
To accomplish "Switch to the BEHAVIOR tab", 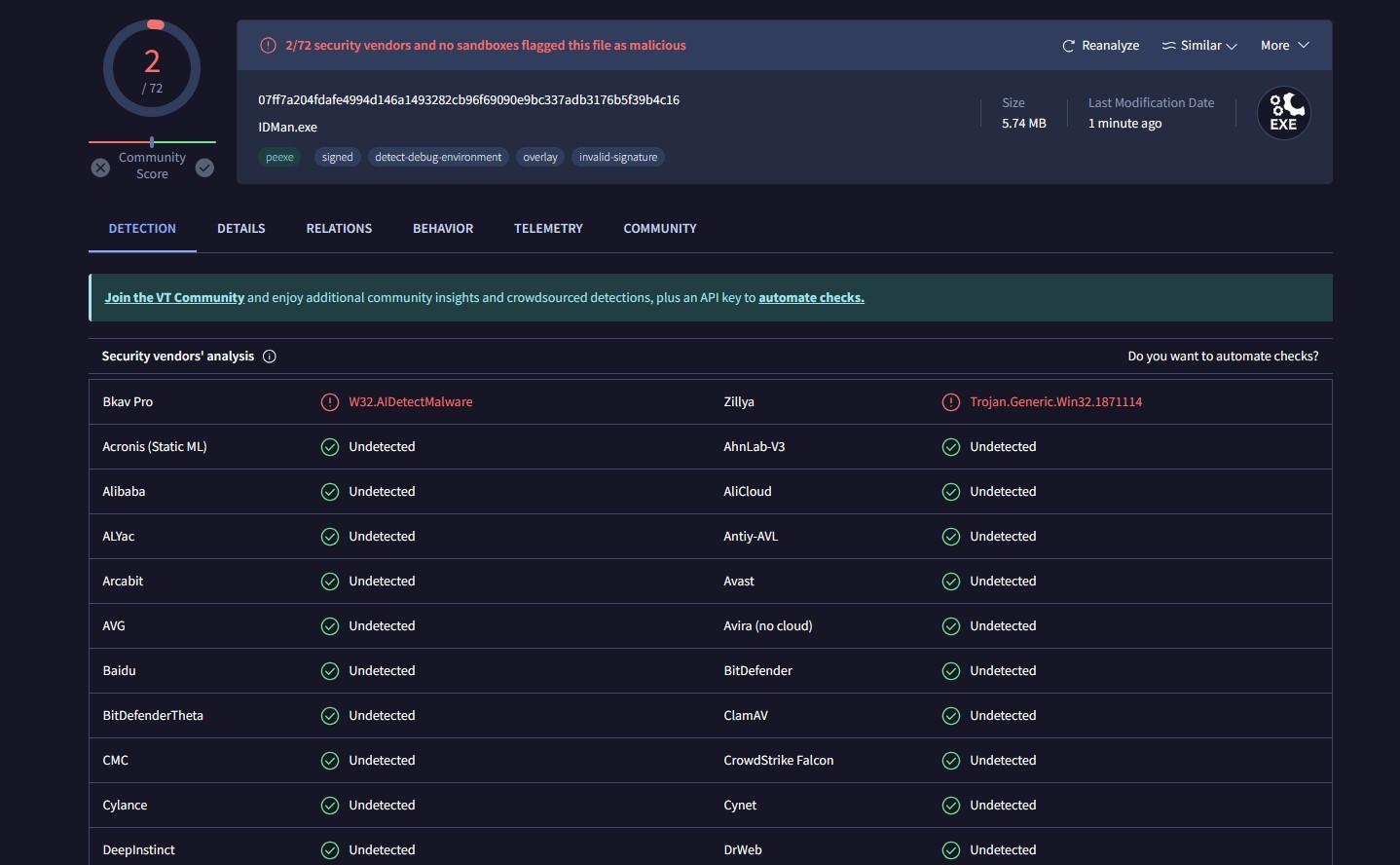I will tap(443, 229).
